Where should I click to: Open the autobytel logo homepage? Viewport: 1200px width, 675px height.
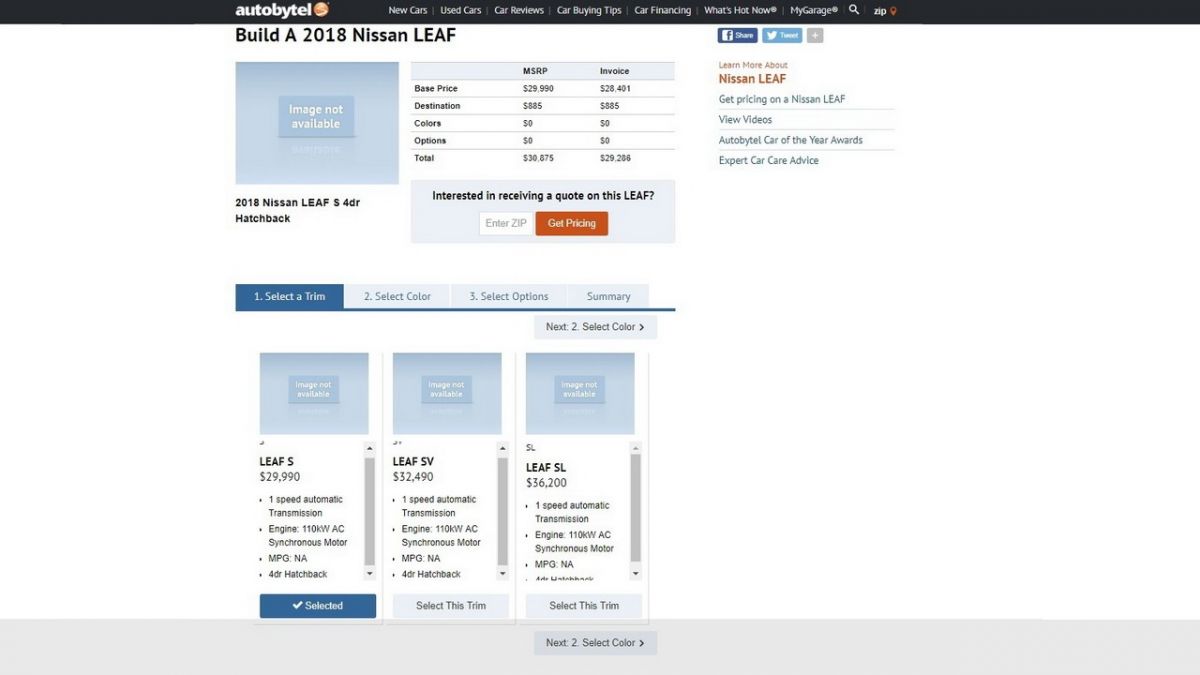[x=282, y=10]
